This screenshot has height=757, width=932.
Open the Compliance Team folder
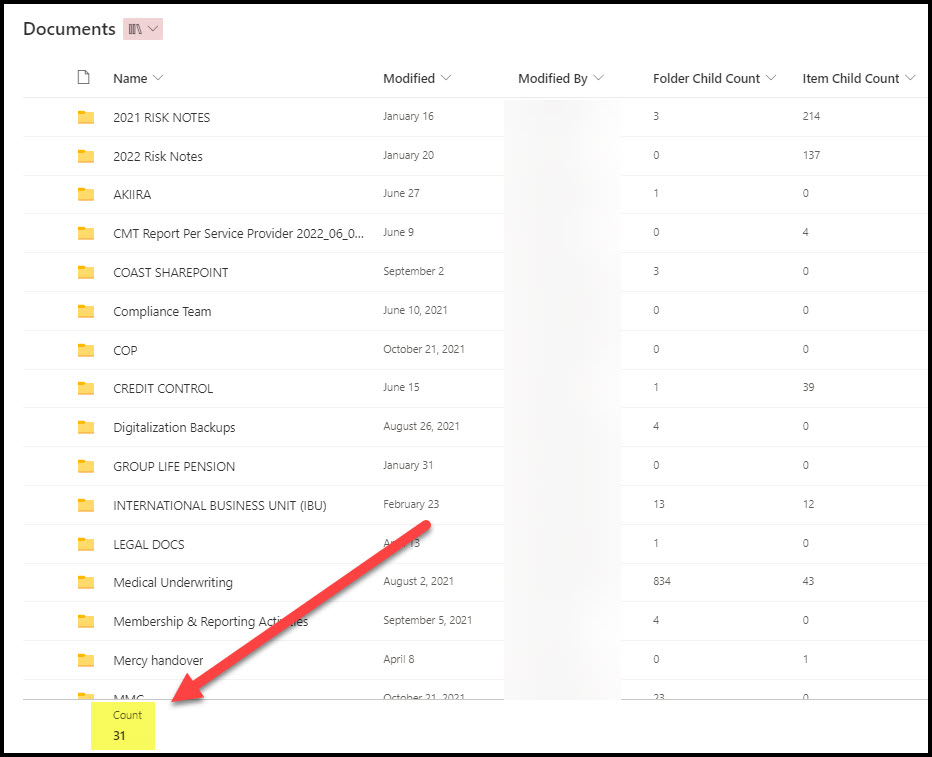coord(162,311)
